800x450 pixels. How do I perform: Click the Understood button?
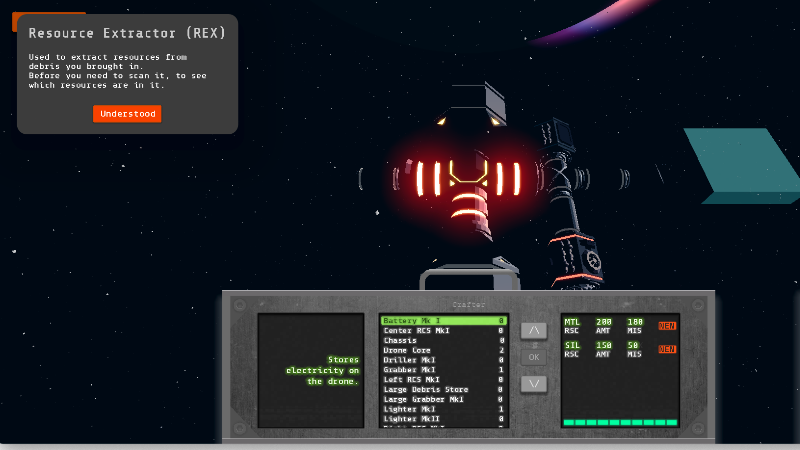[x=127, y=114]
